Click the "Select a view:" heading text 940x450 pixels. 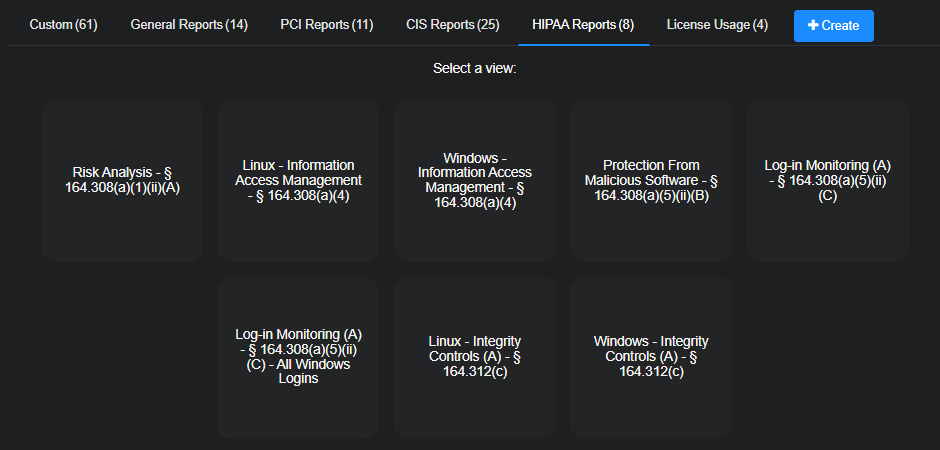coord(474,69)
